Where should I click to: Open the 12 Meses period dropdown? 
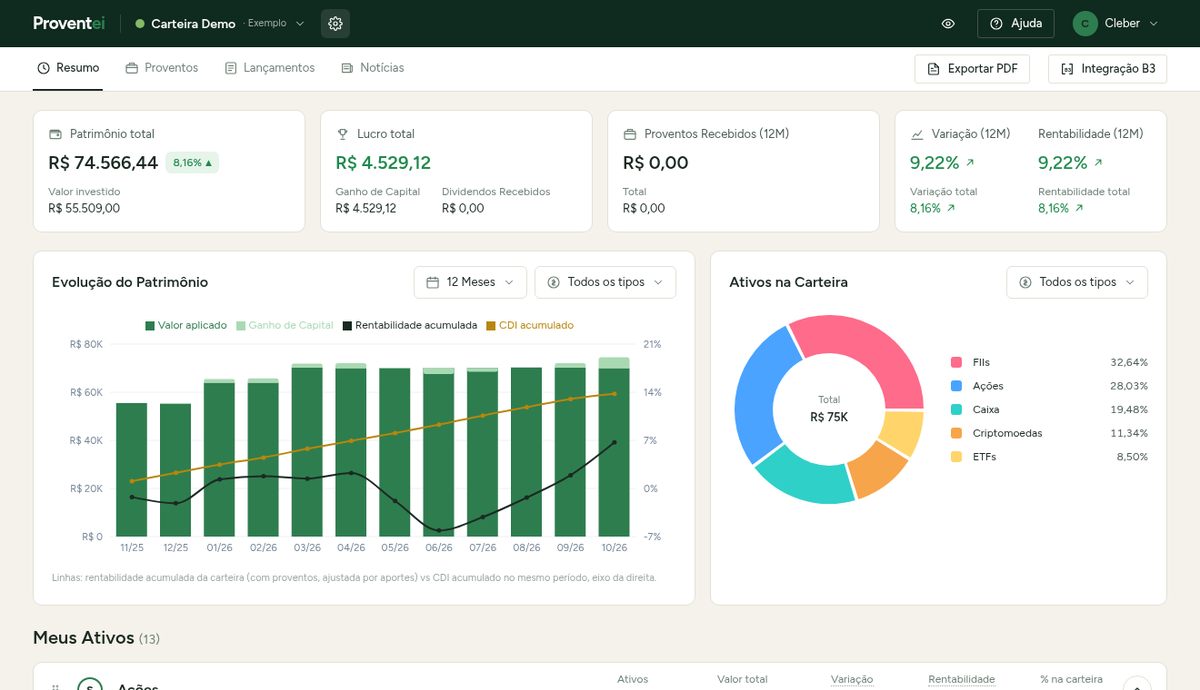tap(470, 282)
